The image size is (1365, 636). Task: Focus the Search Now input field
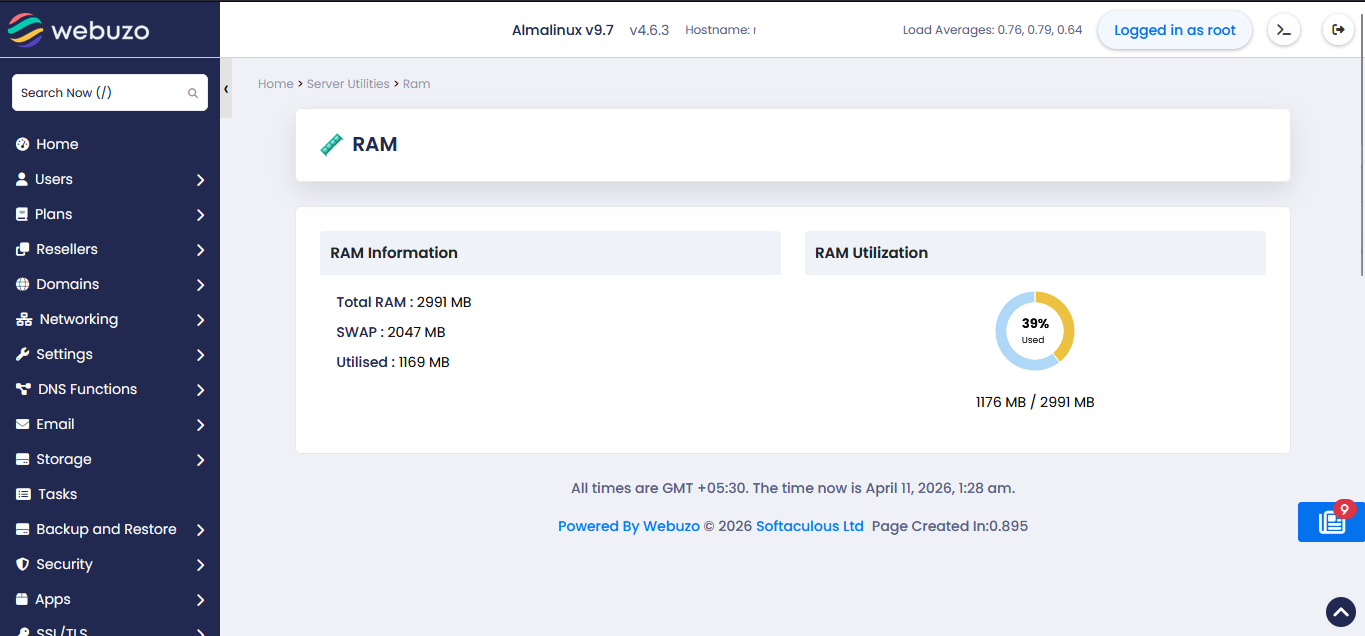(100, 93)
